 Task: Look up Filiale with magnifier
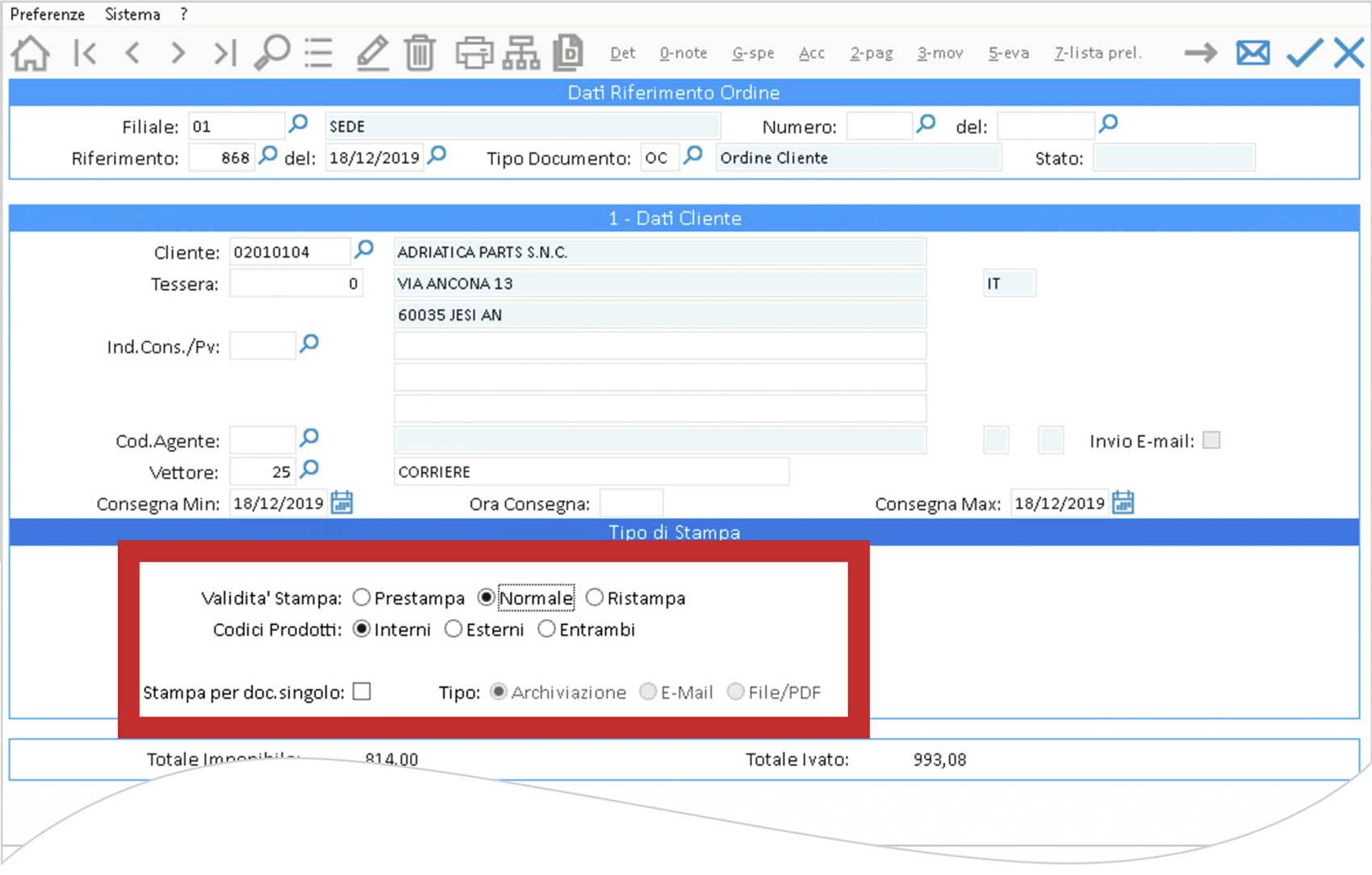(x=299, y=124)
